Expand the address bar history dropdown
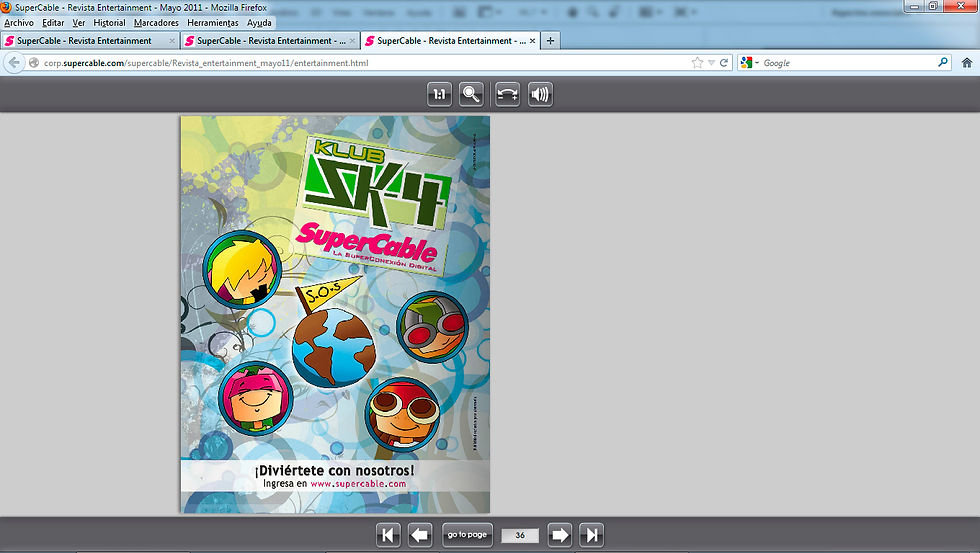This screenshot has width=980, height=553. coord(711,62)
